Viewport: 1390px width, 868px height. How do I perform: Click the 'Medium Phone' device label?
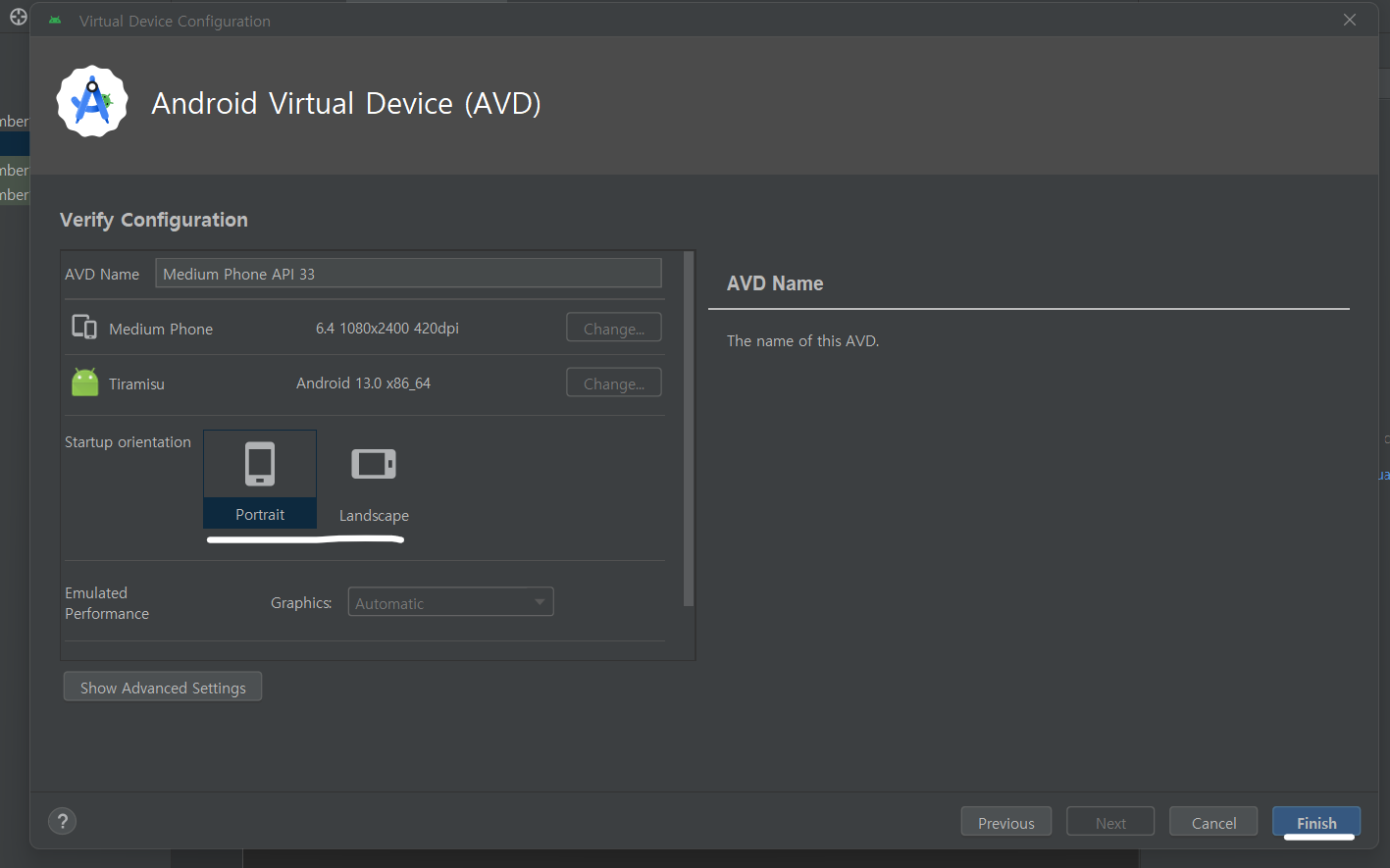click(x=161, y=329)
